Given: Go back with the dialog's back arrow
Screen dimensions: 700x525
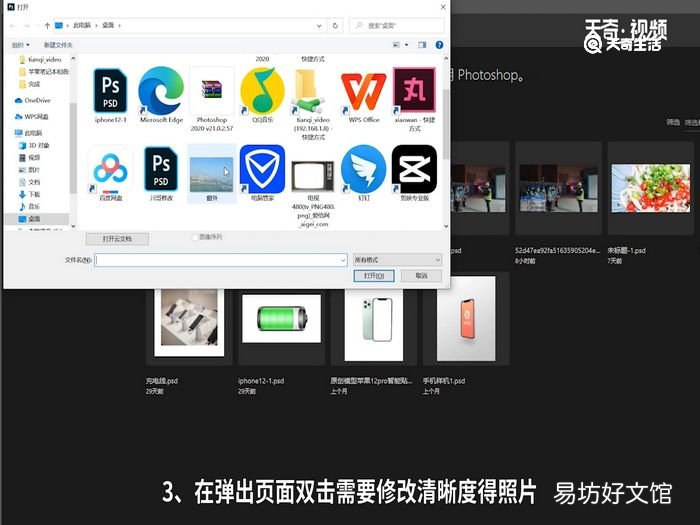Looking at the screenshot, I should (x=12, y=26).
